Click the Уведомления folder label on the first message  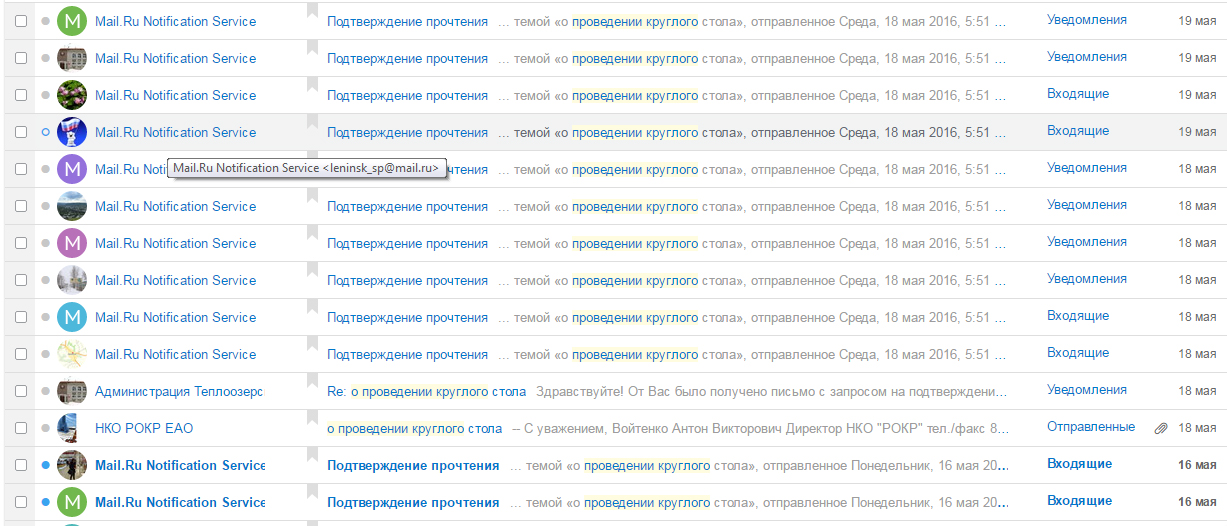tap(1087, 20)
